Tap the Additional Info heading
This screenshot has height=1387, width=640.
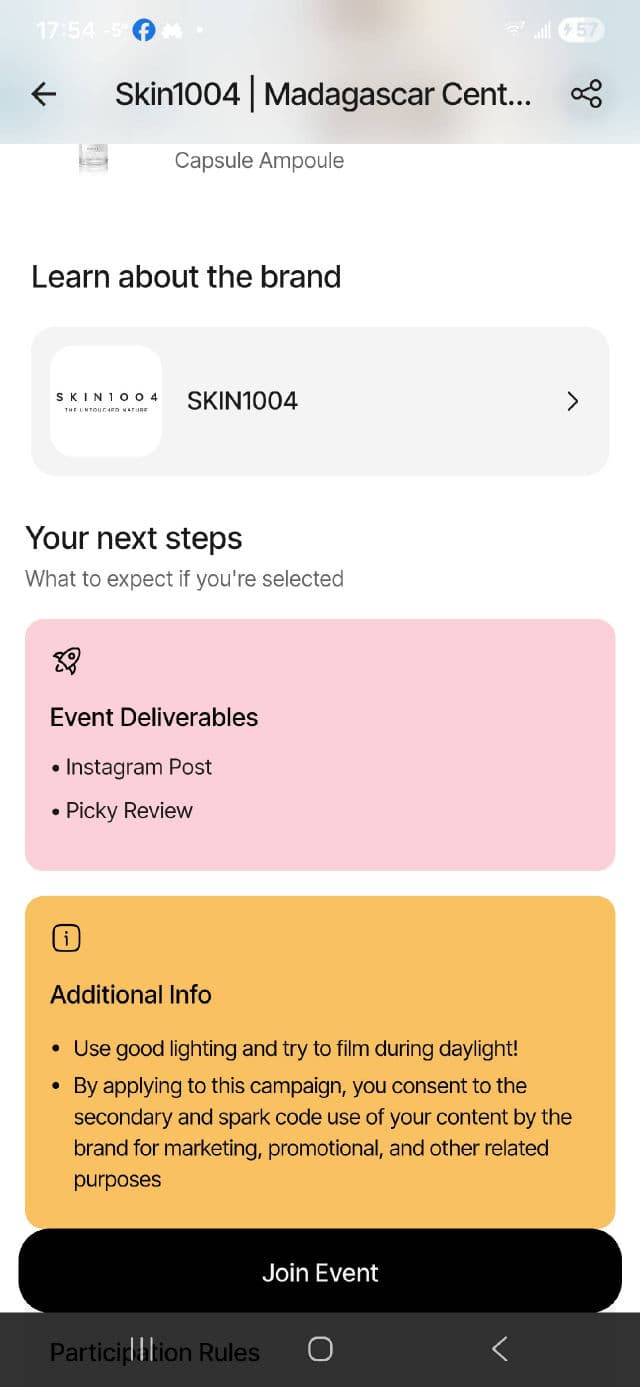coord(131,995)
